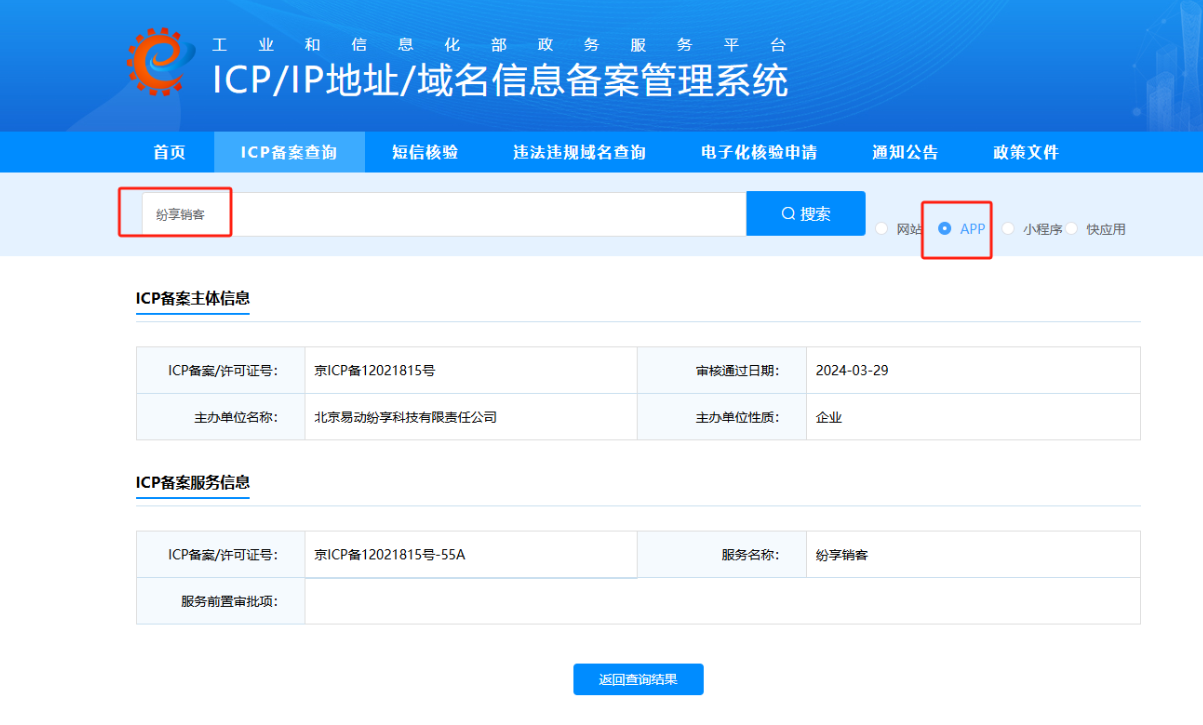Screen dimensions: 1203x725
Task: Click the gear-shaped platform logo icon
Action: coord(163,63)
